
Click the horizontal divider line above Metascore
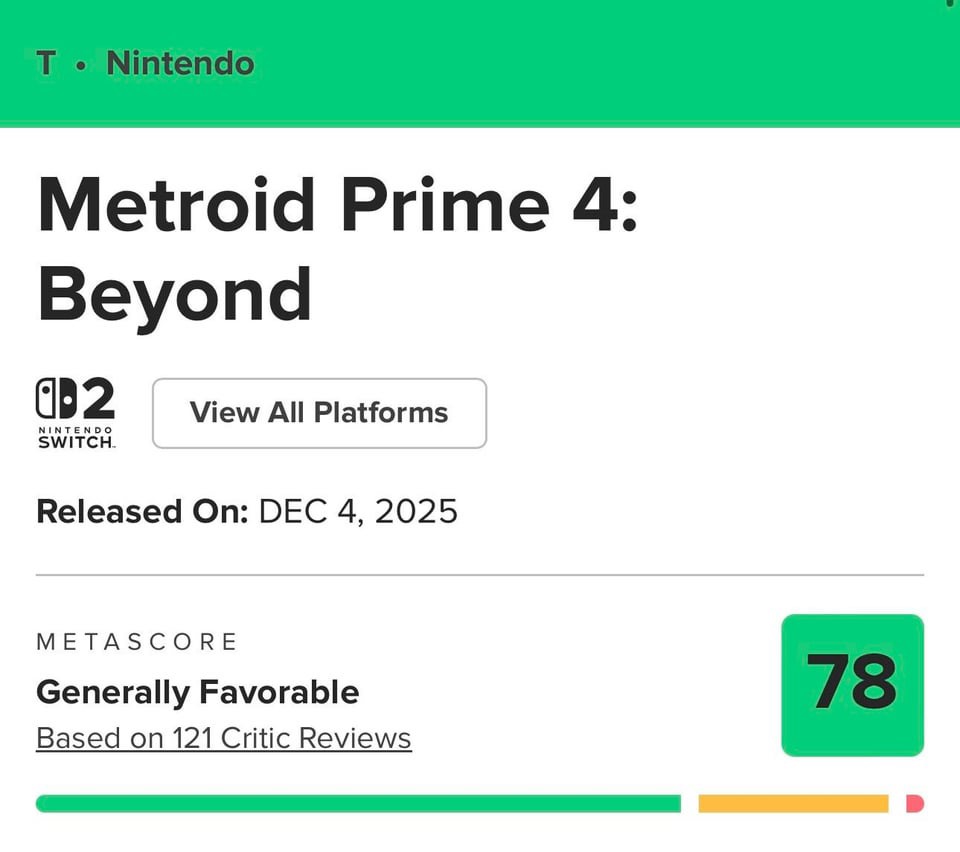[x=480, y=575]
